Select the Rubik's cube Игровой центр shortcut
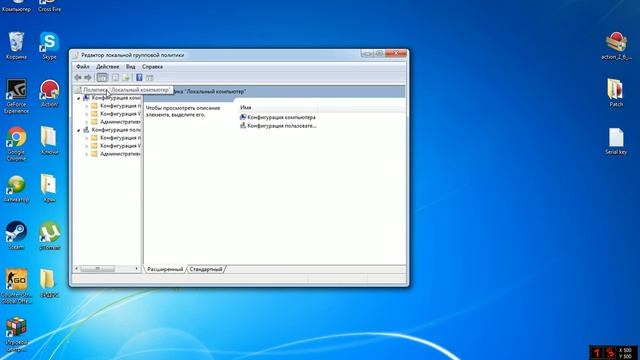Image resolution: width=640 pixels, height=360 pixels. 16,334
